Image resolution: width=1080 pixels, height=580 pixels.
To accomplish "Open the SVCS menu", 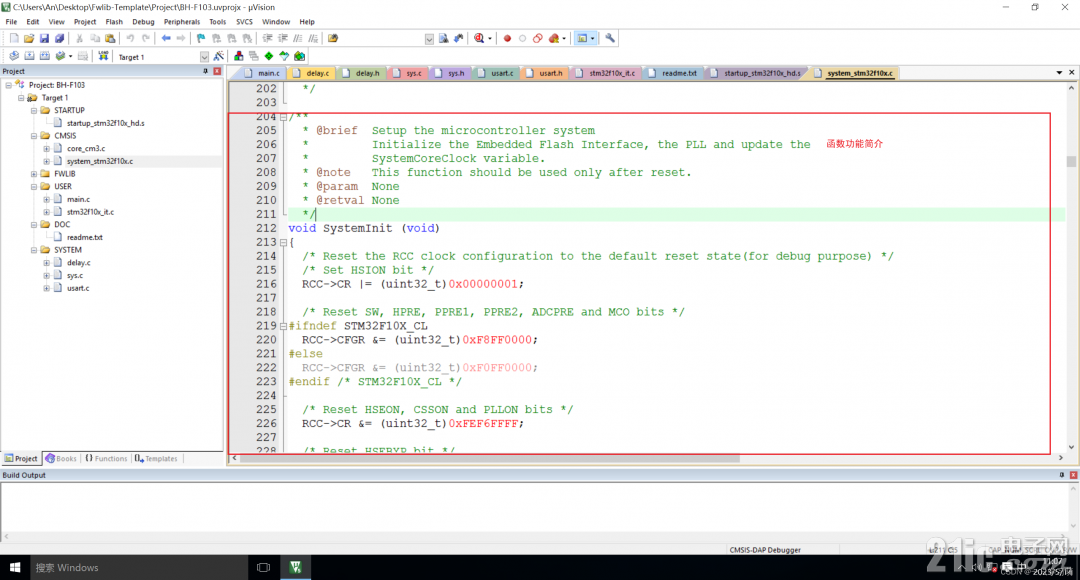I will [245, 22].
